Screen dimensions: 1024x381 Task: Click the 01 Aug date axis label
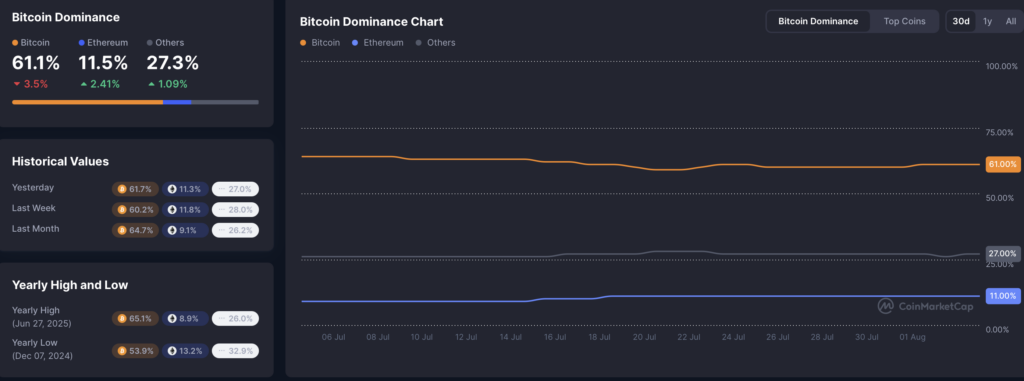pyautogui.click(x=912, y=337)
